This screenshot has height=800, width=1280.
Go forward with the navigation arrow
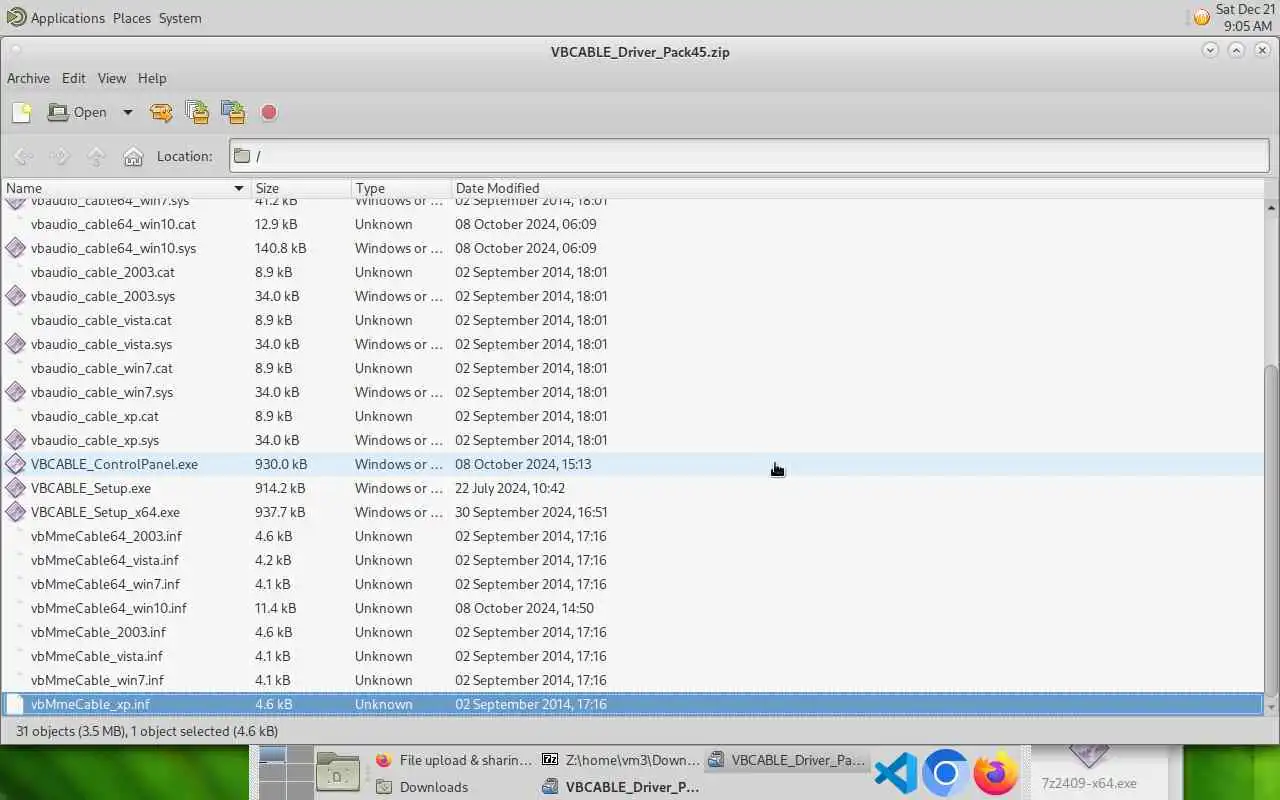60,156
